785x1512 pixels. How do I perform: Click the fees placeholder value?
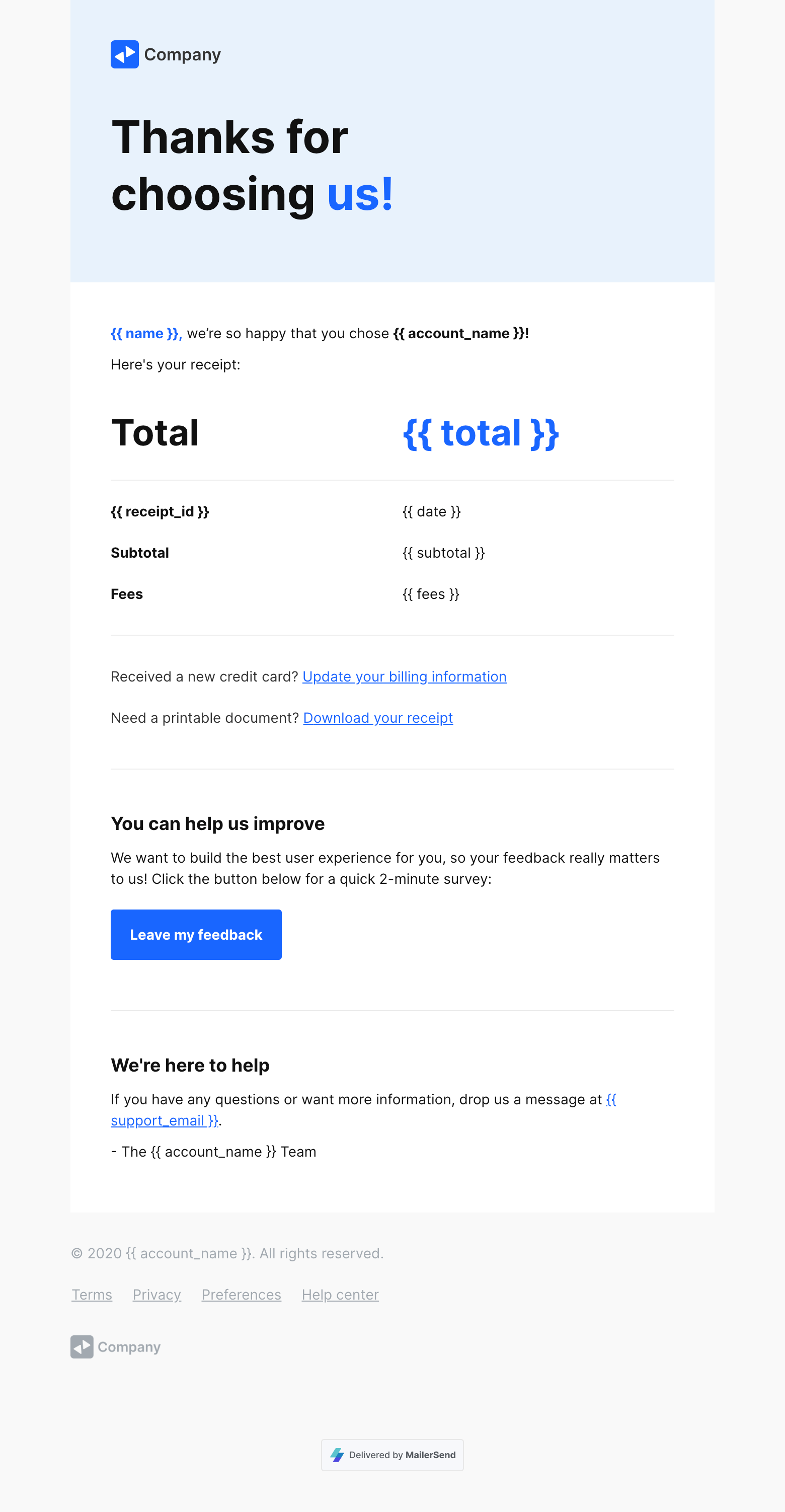431,594
